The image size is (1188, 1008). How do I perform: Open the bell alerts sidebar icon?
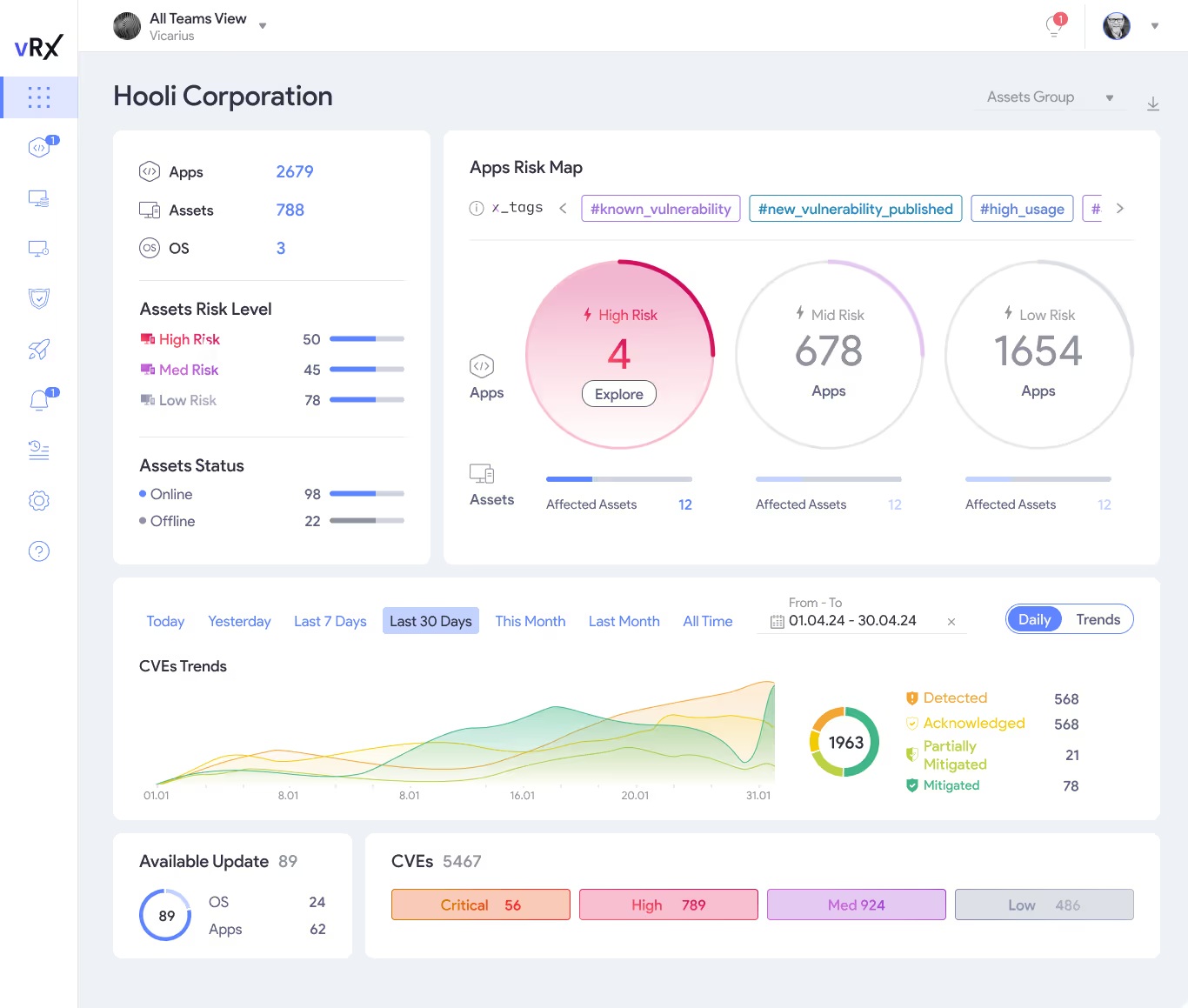coord(40,400)
